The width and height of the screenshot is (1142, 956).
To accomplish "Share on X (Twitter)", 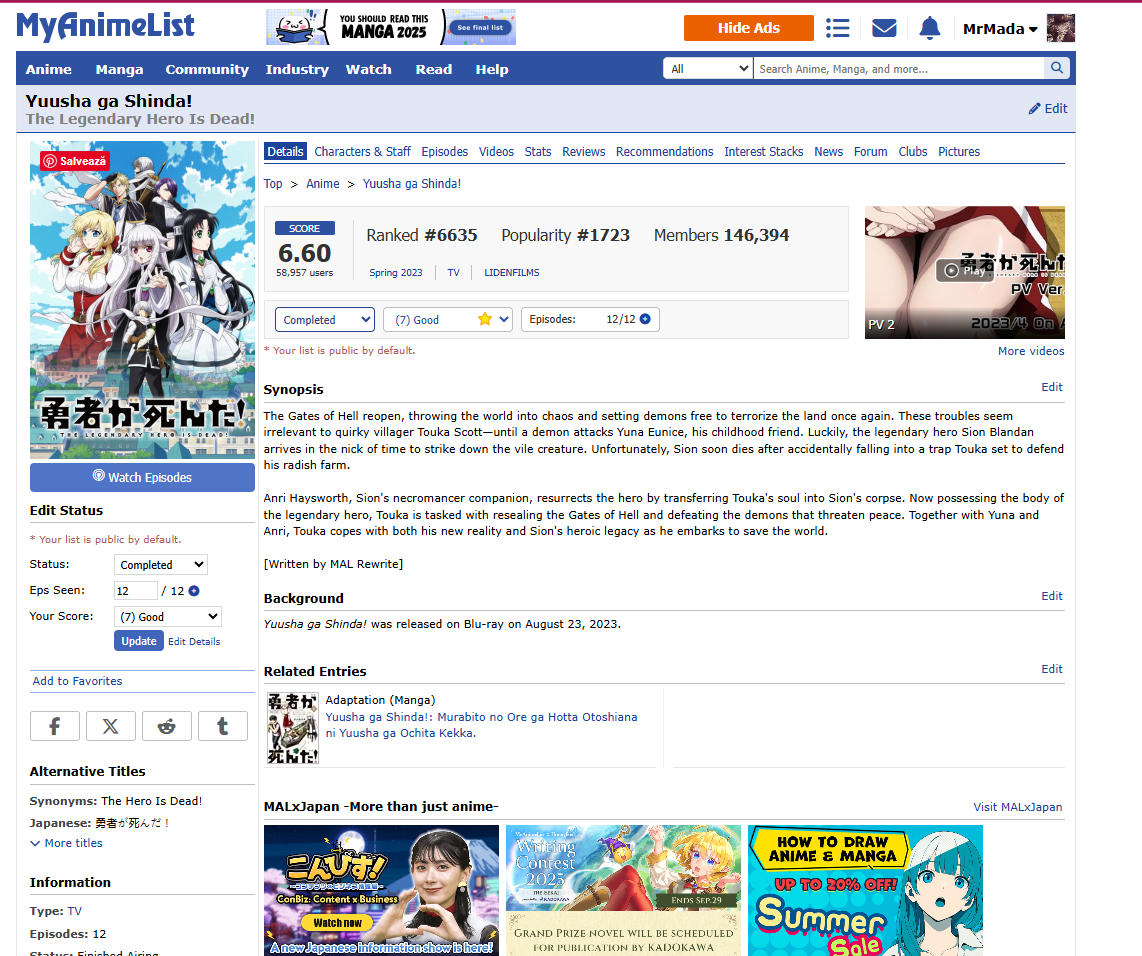I will 111,726.
